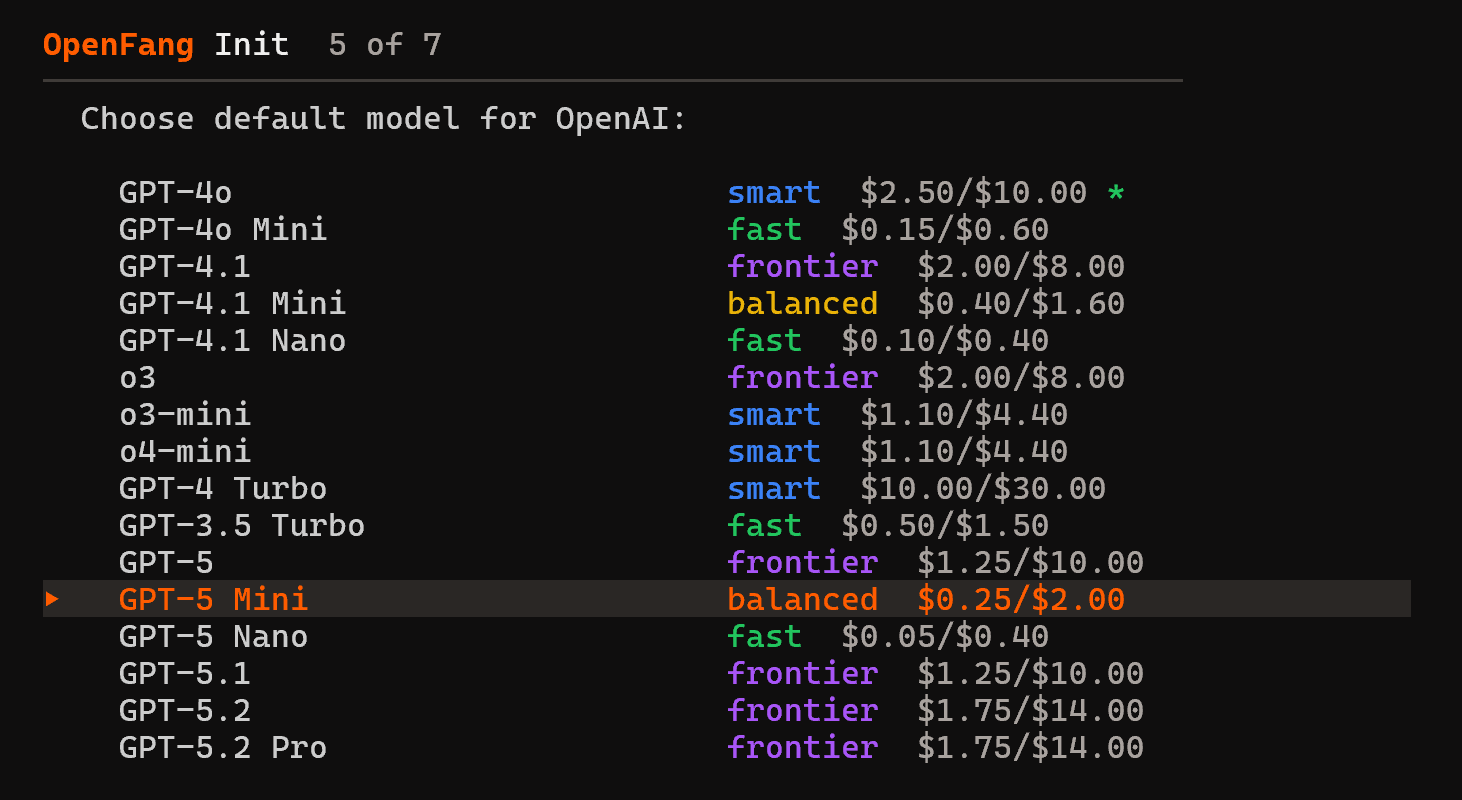Click the highlighted GPT-5 Mini entry

point(213,599)
